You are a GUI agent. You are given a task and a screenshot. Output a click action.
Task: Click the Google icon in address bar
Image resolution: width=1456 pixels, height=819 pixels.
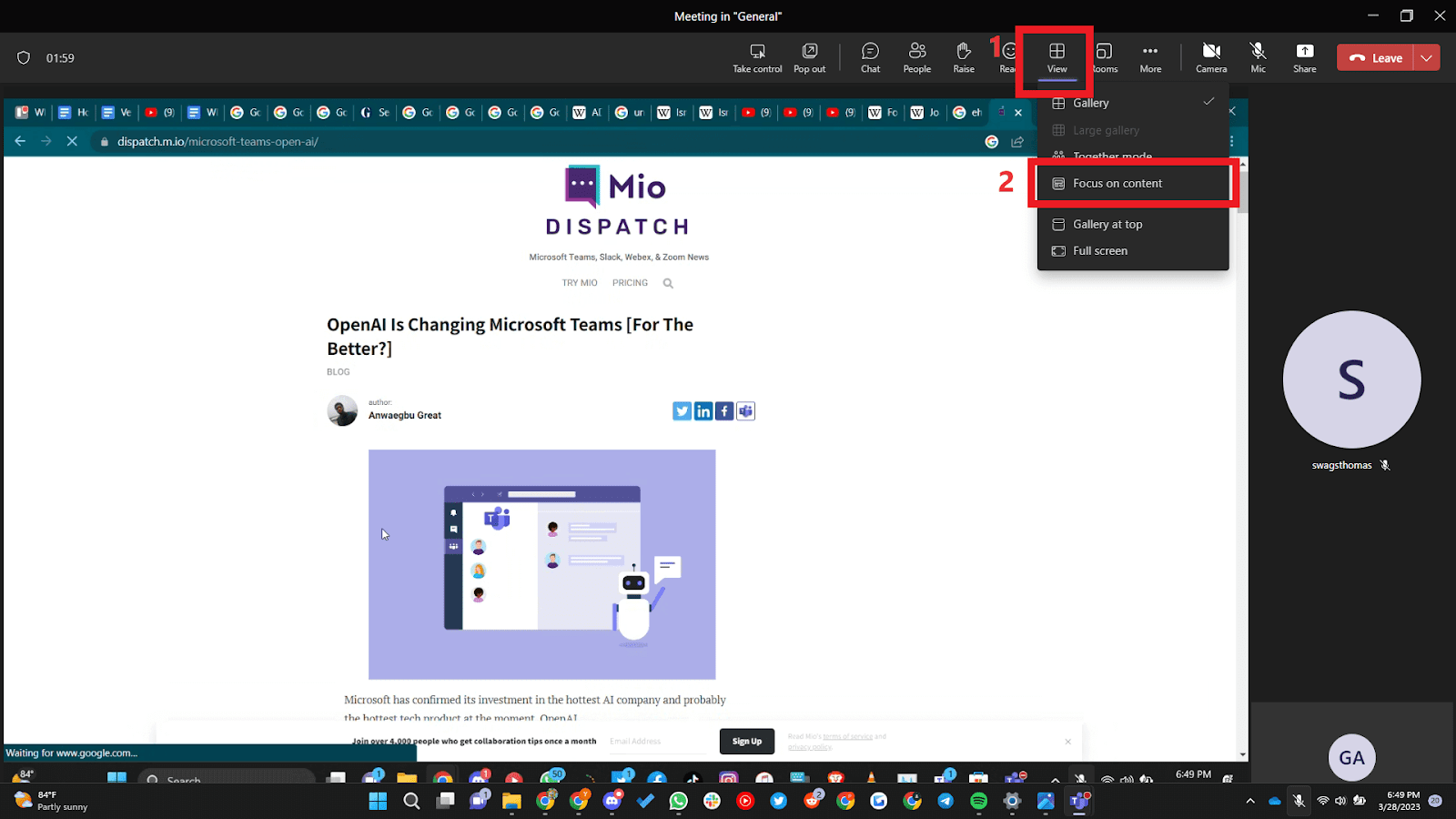pos(992,141)
